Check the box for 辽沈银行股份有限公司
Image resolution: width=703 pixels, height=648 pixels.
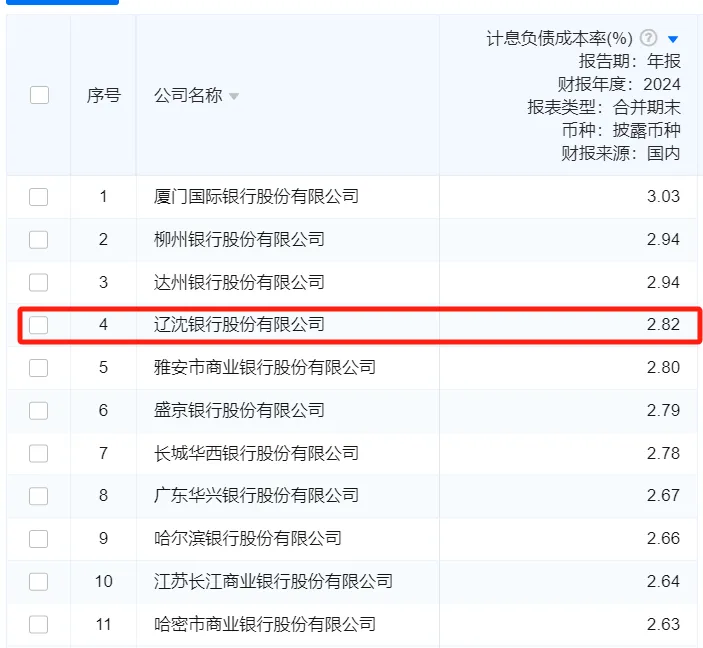(x=39, y=325)
